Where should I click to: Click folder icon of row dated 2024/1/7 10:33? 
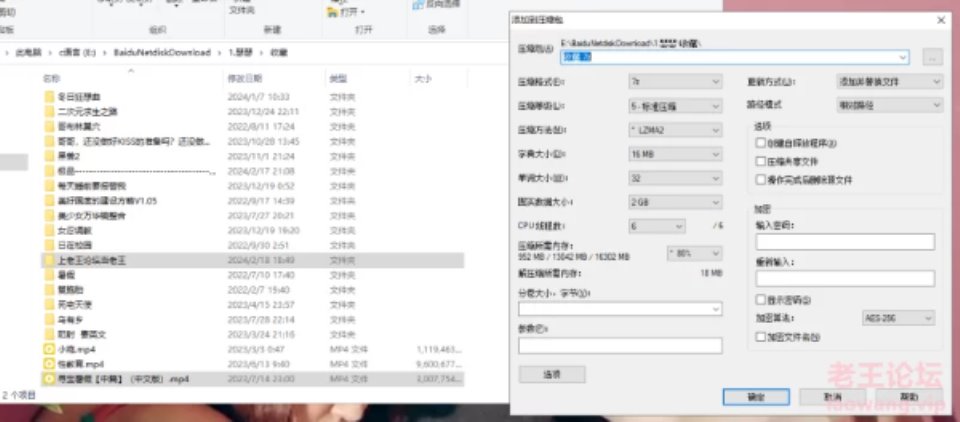pos(50,97)
